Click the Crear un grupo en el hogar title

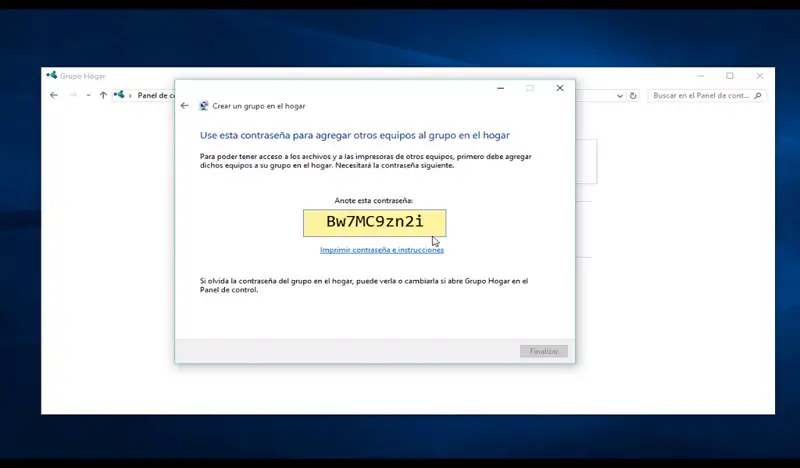point(259,106)
